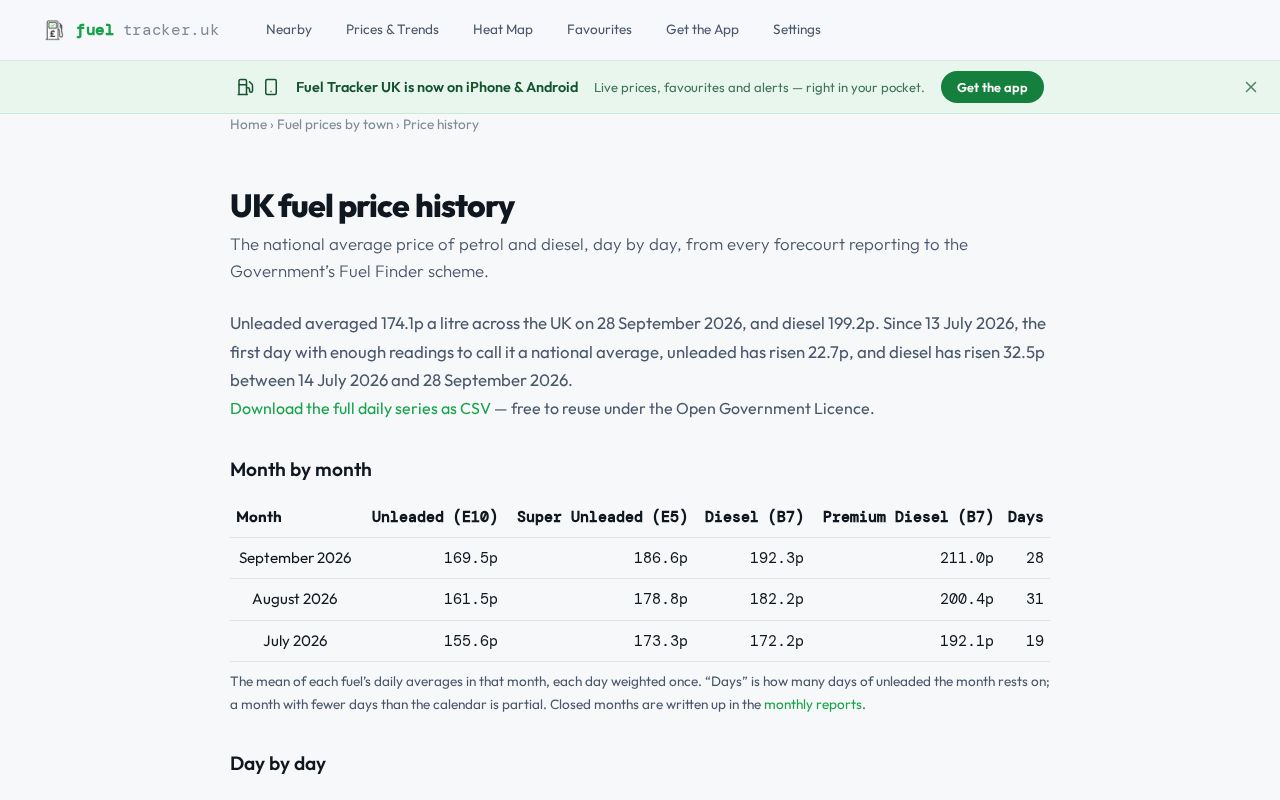
Task: Click the green Get the app button
Action: click(992, 87)
